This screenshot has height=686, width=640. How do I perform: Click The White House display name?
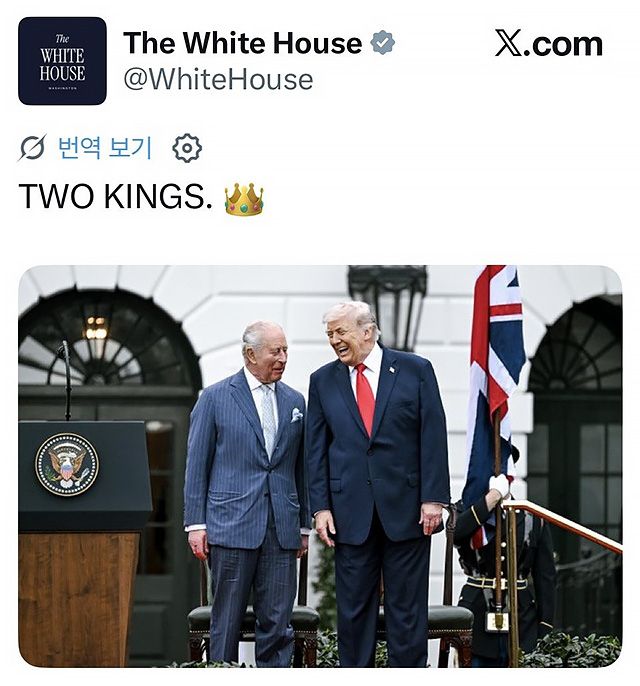243,43
